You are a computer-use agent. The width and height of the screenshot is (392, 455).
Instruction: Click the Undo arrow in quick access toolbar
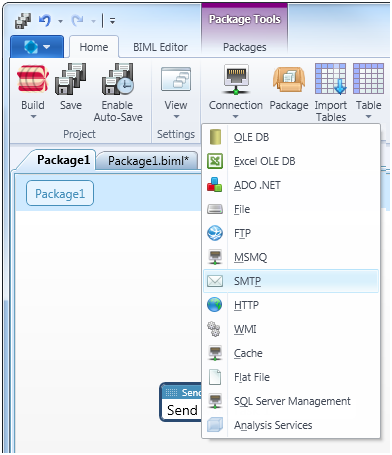(45, 21)
